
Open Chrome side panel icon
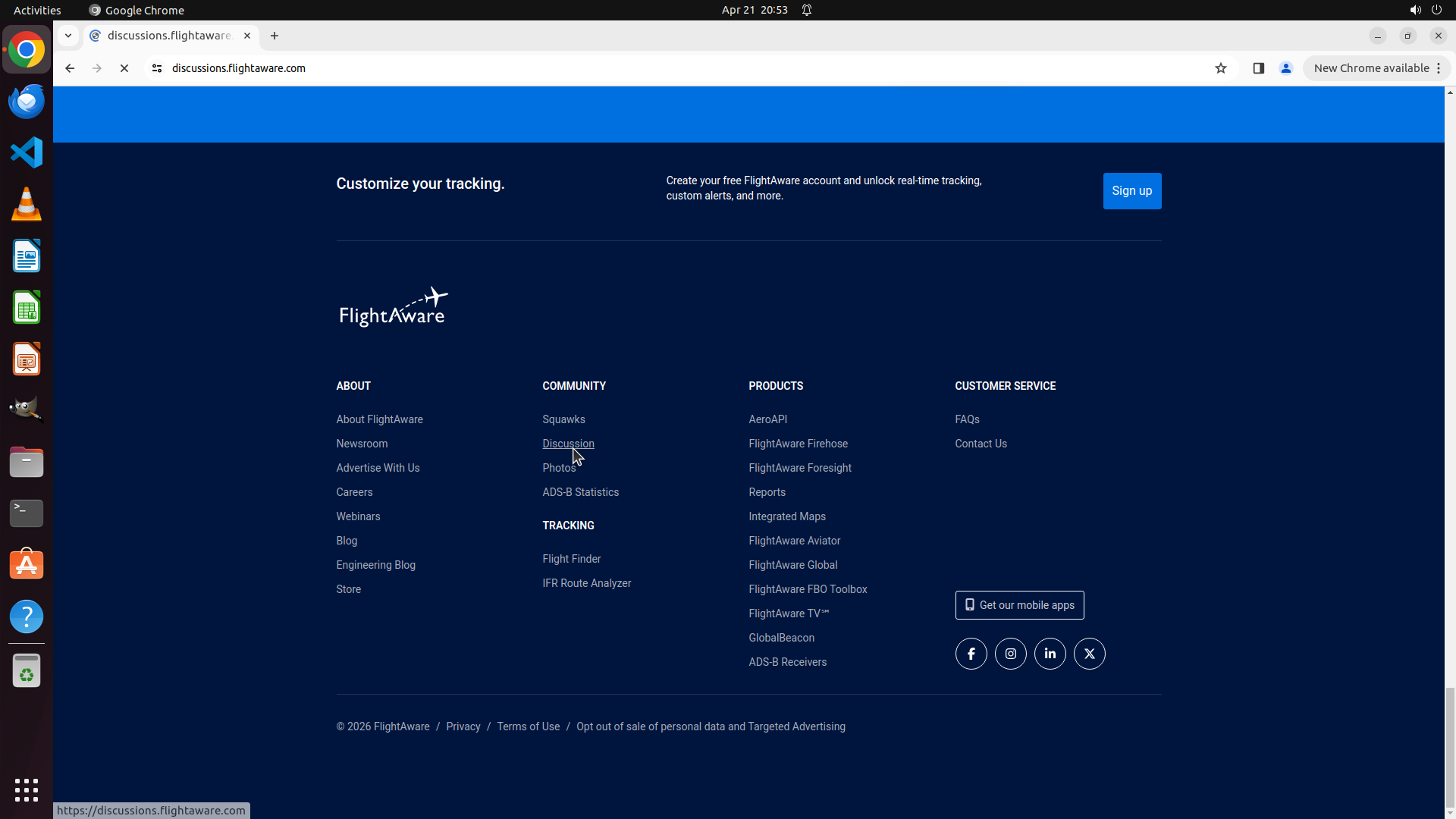(1258, 68)
